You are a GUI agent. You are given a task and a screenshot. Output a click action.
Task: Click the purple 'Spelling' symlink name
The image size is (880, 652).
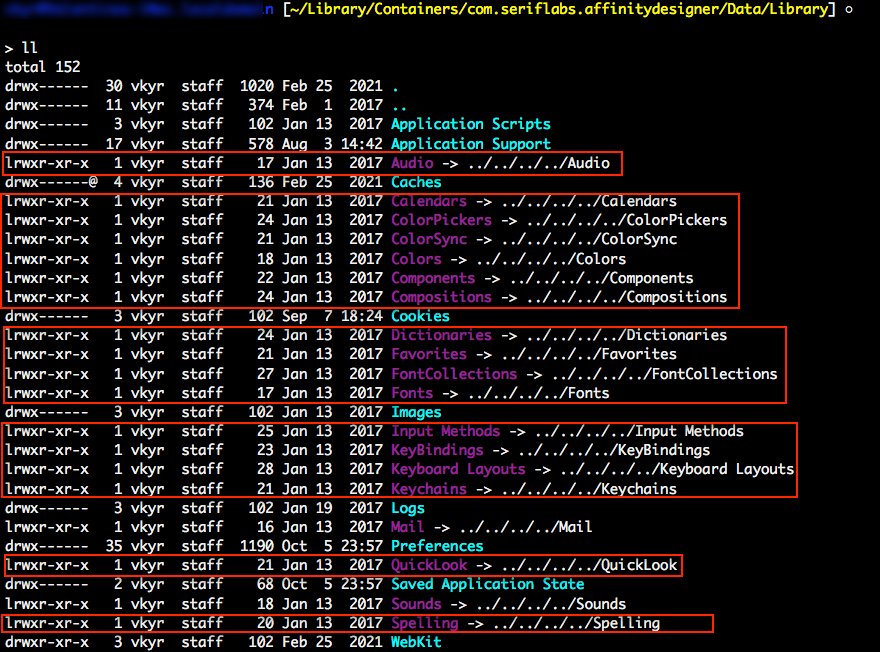pos(424,623)
